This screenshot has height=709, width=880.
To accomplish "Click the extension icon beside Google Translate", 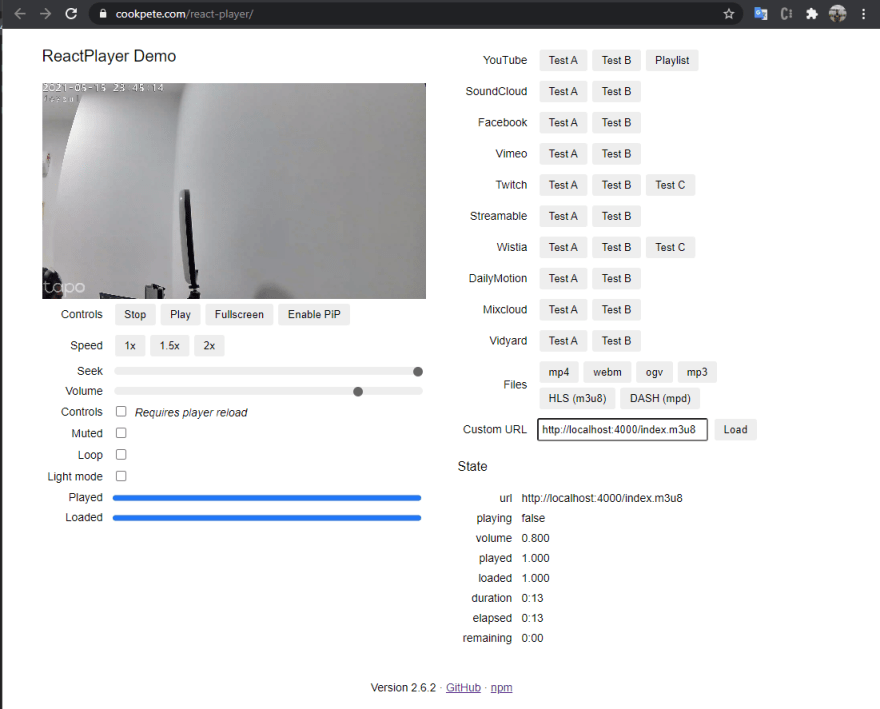I will coord(786,14).
